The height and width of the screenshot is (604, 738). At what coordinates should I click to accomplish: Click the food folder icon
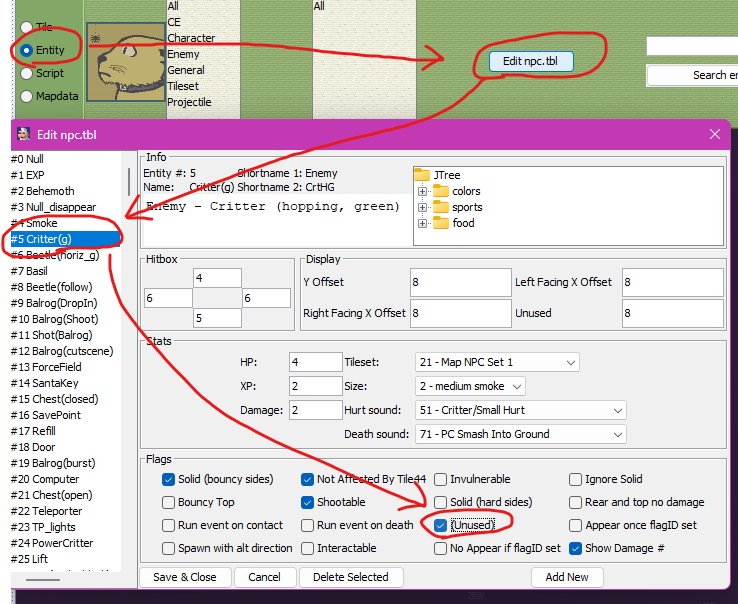tap(441, 223)
